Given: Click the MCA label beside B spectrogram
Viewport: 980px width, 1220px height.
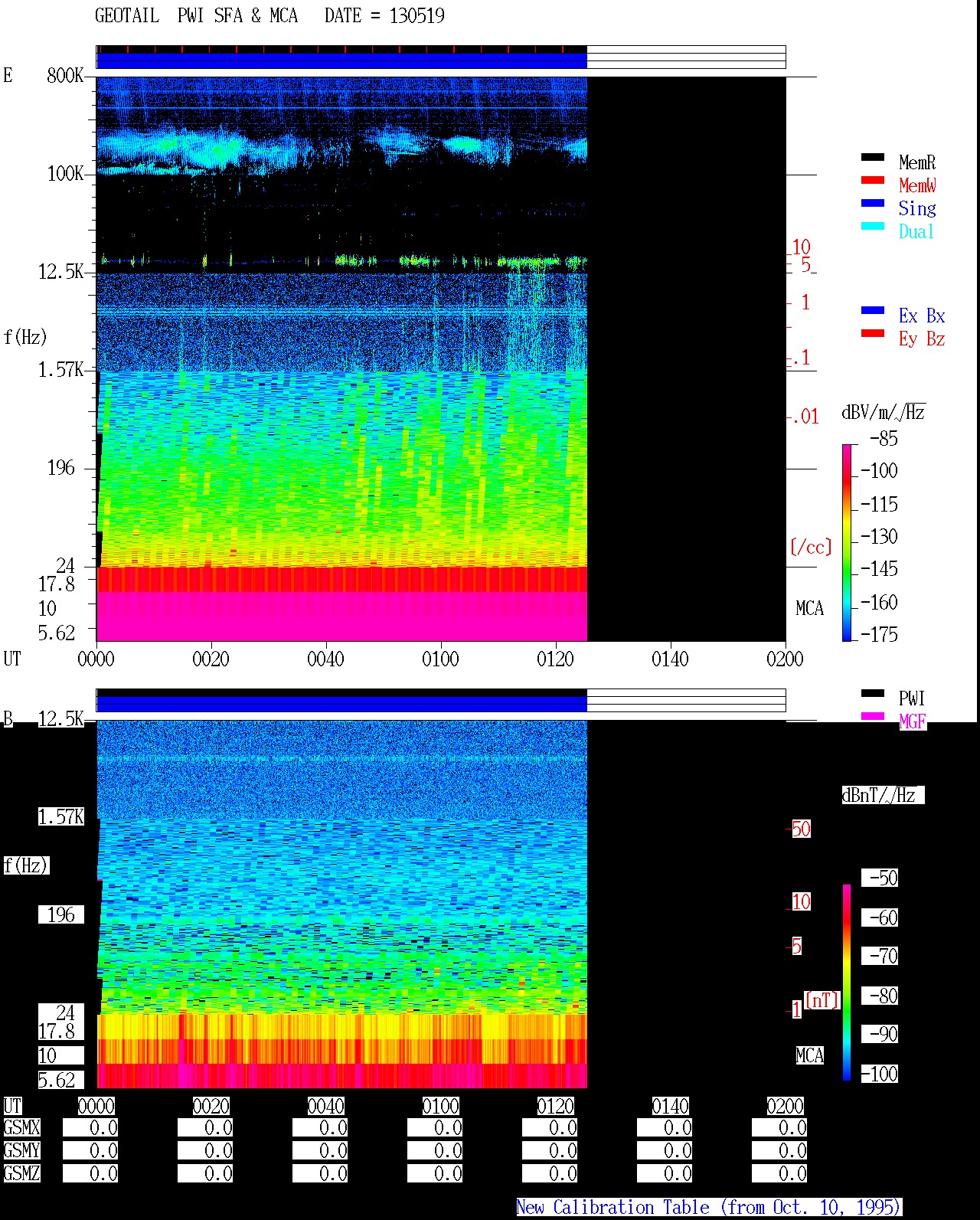Looking at the screenshot, I should coord(809,1055).
